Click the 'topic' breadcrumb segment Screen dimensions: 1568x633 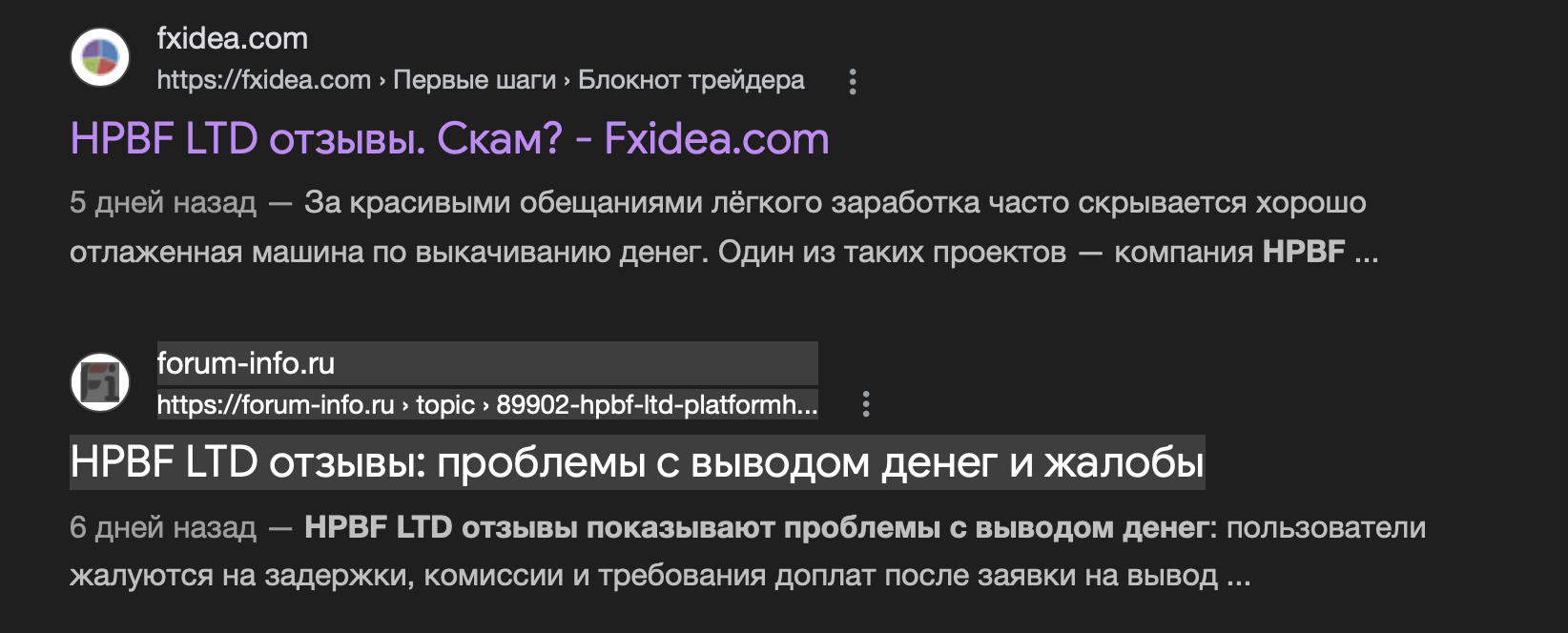[444, 405]
